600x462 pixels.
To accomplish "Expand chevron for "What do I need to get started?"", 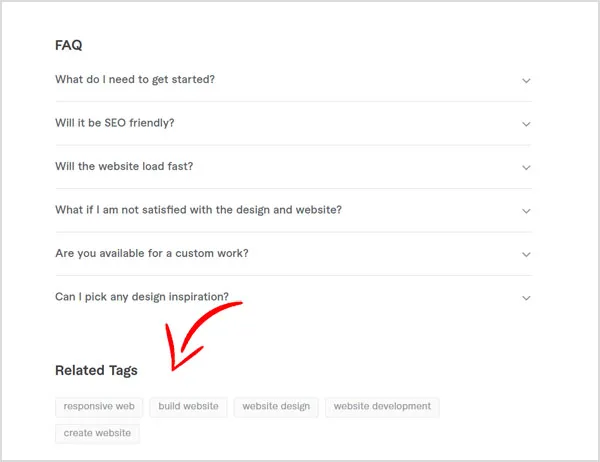I will pos(526,81).
